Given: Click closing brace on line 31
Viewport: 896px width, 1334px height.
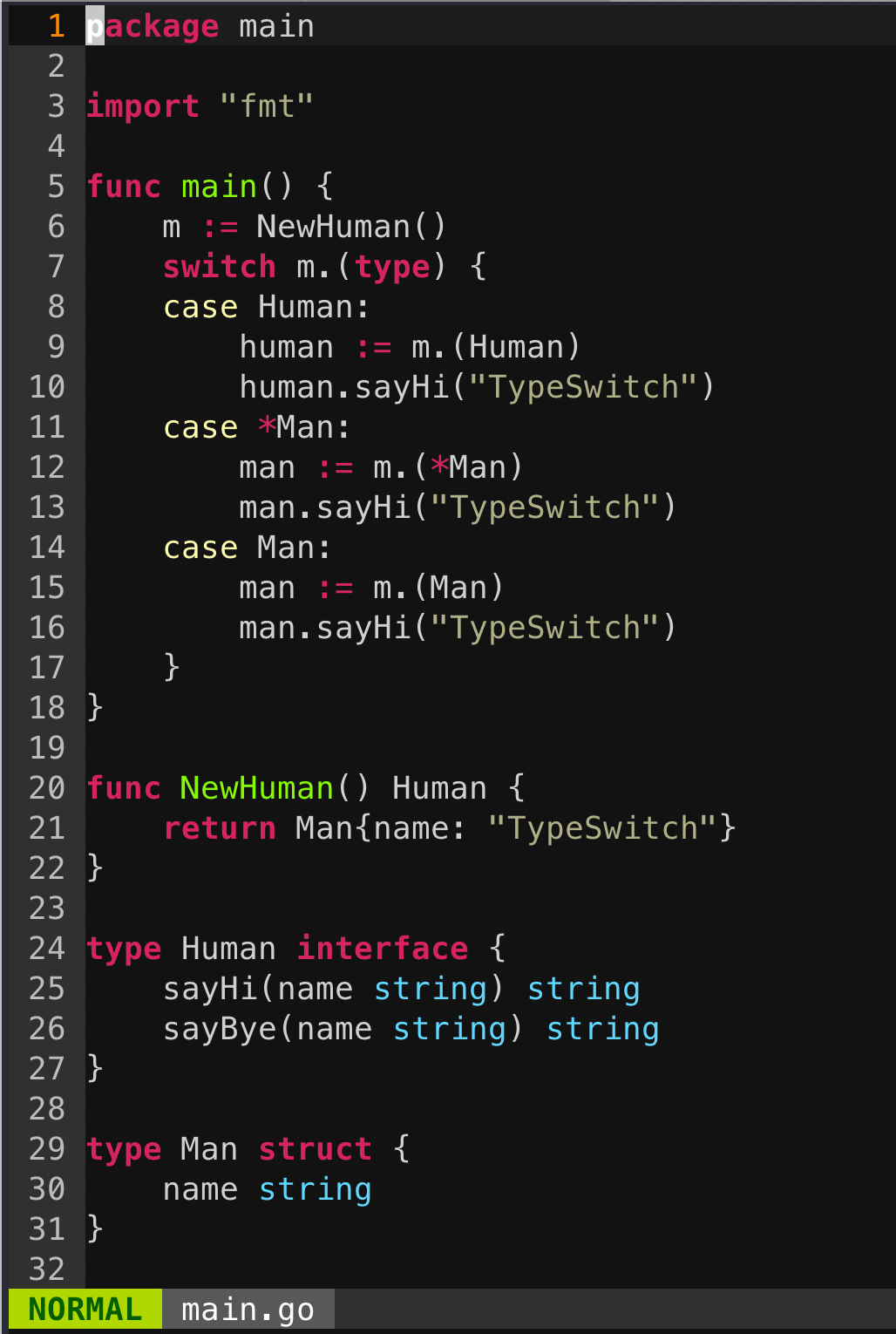Looking at the screenshot, I should [x=95, y=1229].
